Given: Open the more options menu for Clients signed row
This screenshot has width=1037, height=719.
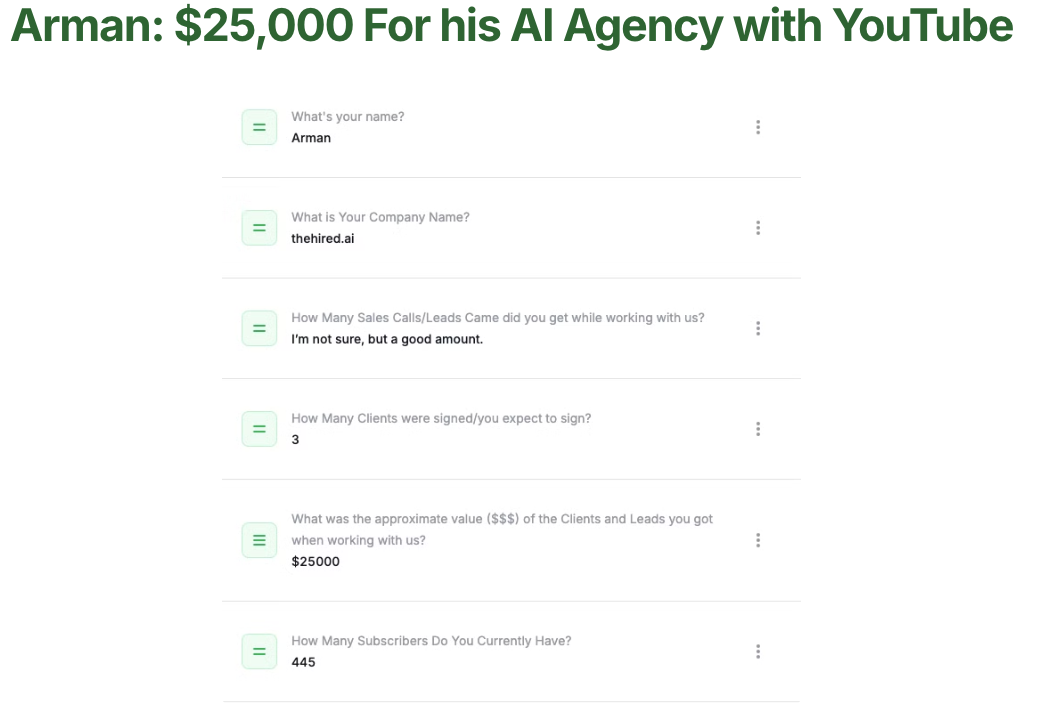Looking at the screenshot, I should pyautogui.click(x=758, y=429).
